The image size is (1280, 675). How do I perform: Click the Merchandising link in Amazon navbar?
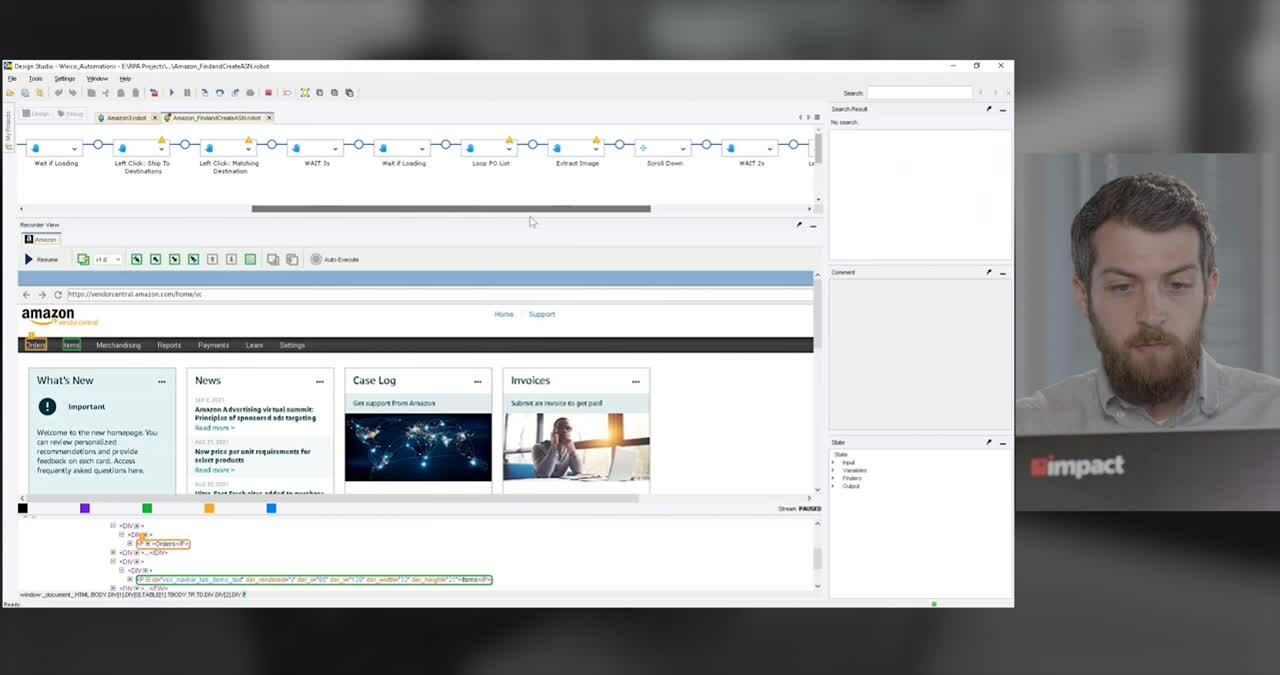[x=118, y=345]
